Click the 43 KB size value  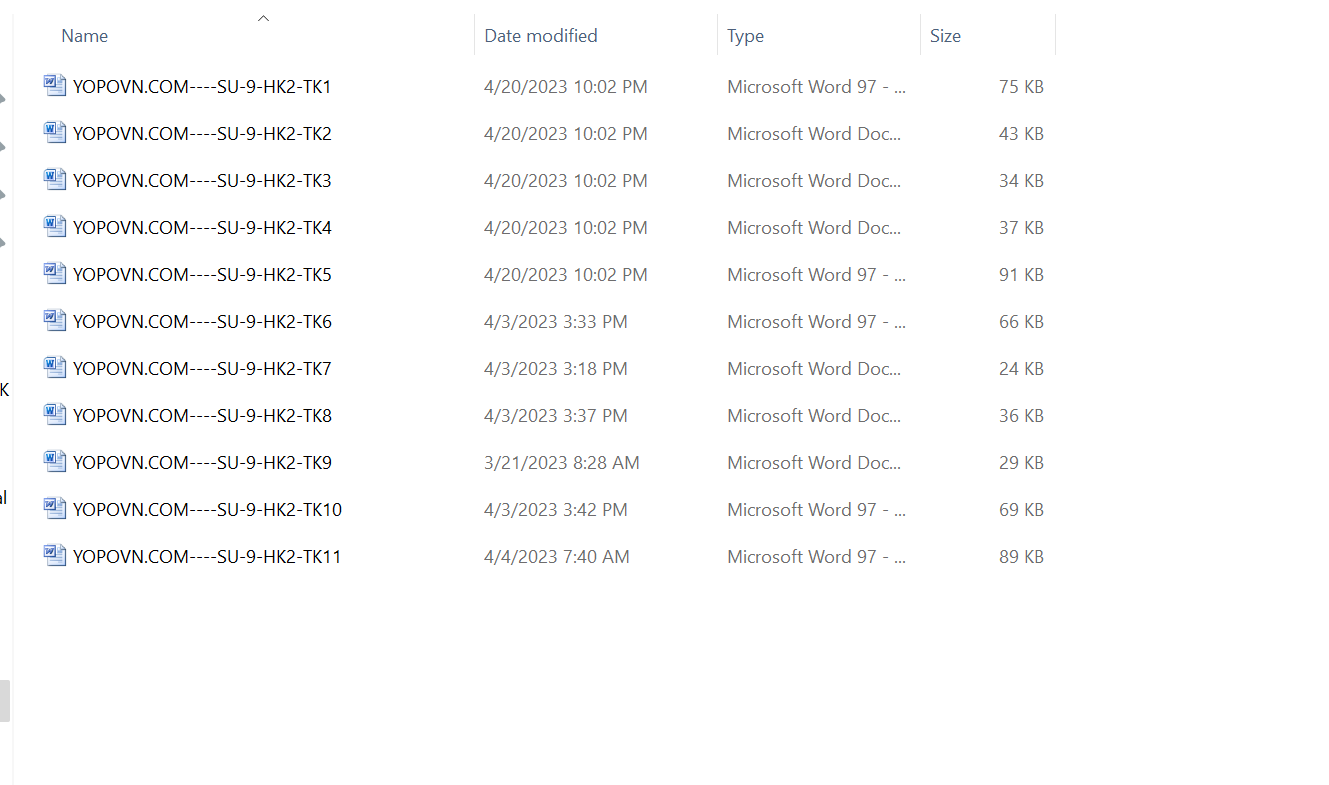(1021, 134)
